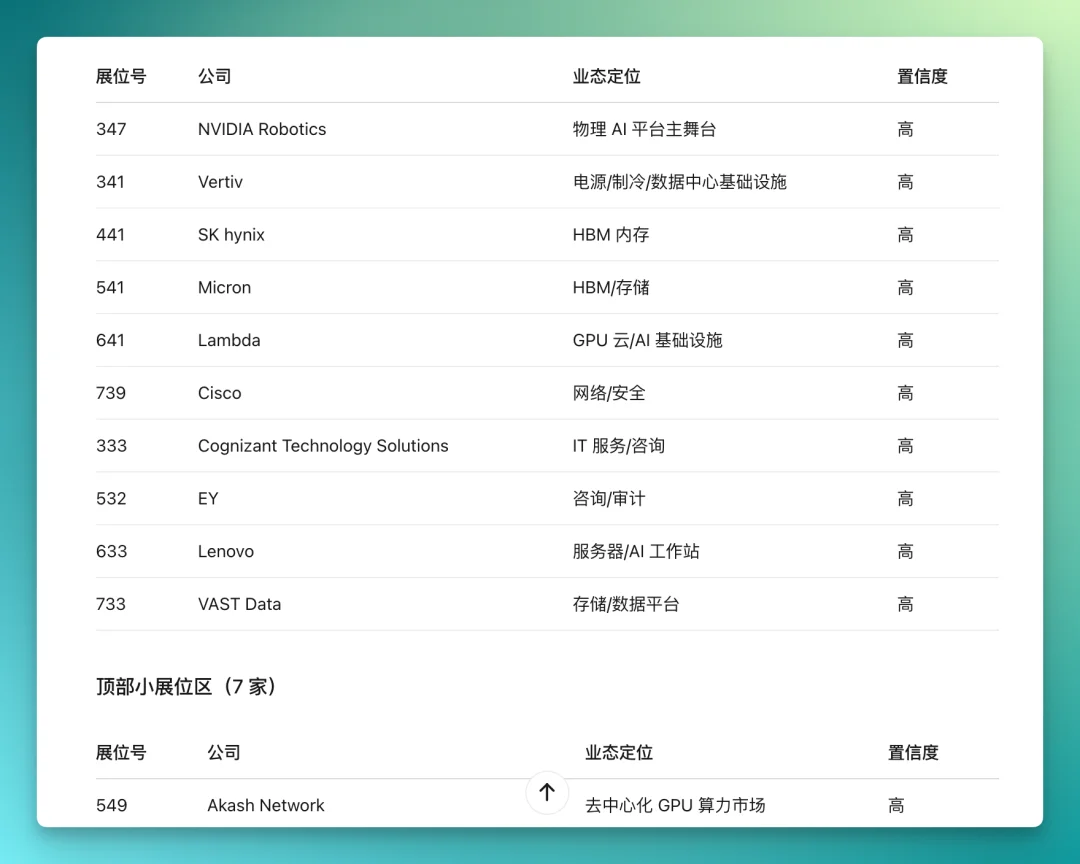This screenshot has height=864, width=1080.
Task: Click the 电源/制冷/数据中心基础设施 cell
Action: [x=680, y=182]
